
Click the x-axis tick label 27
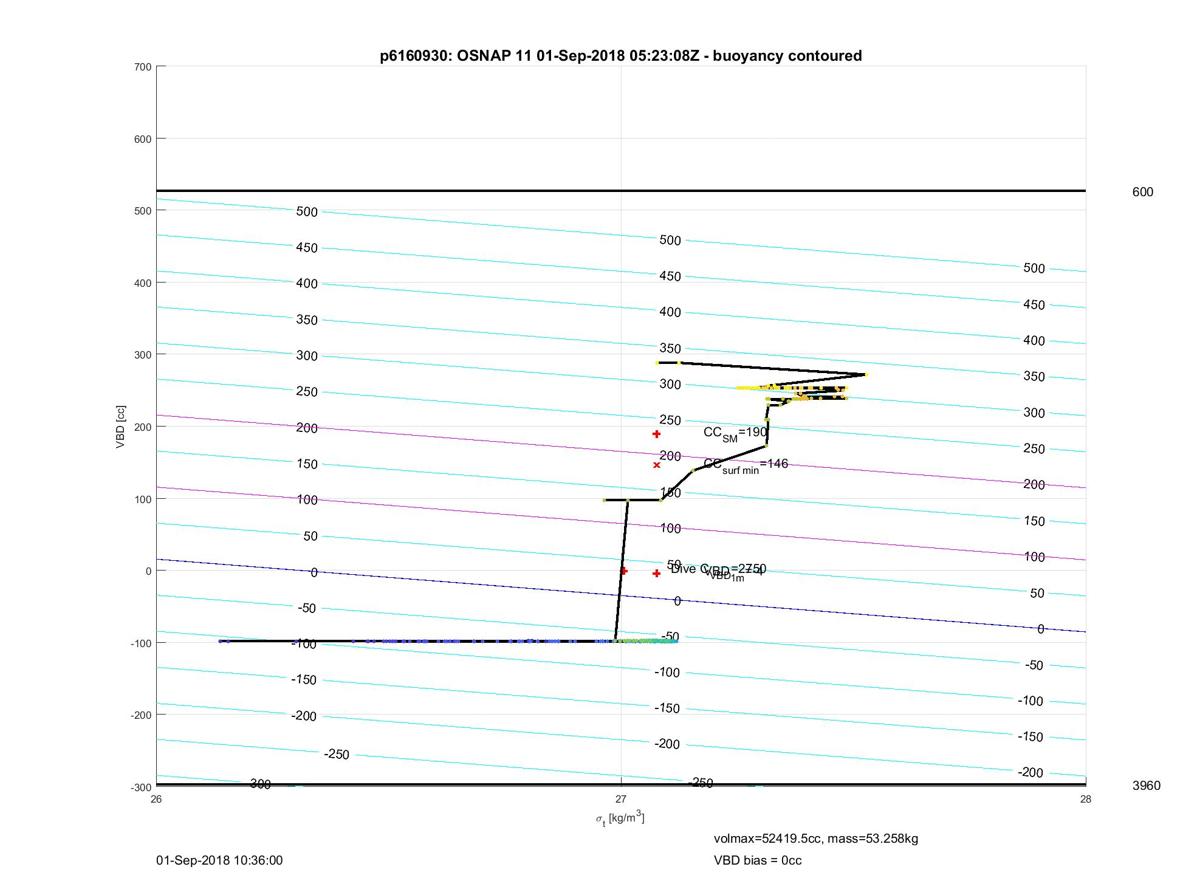(621, 799)
